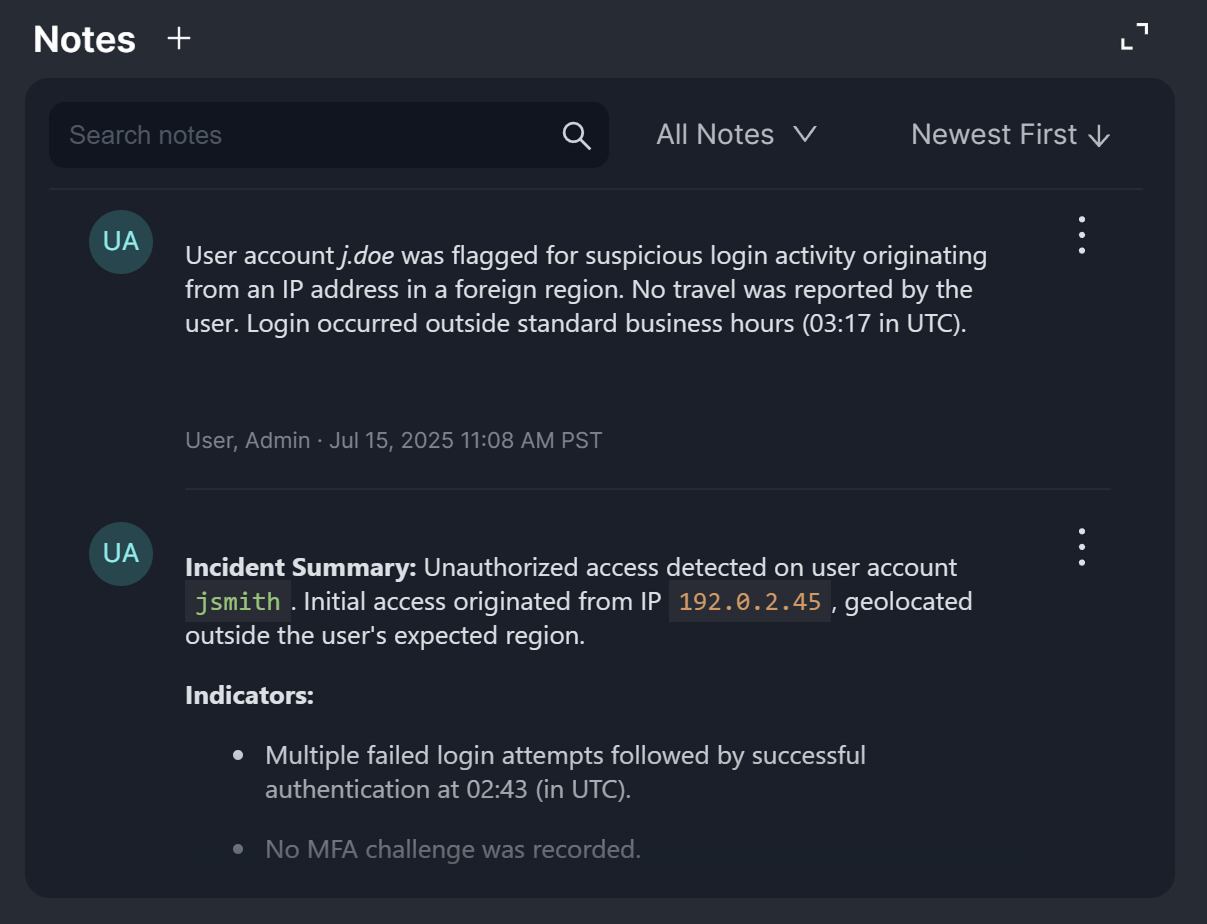Click the italic j.doe account name
The width and height of the screenshot is (1207, 924).
tap(366, 256)
